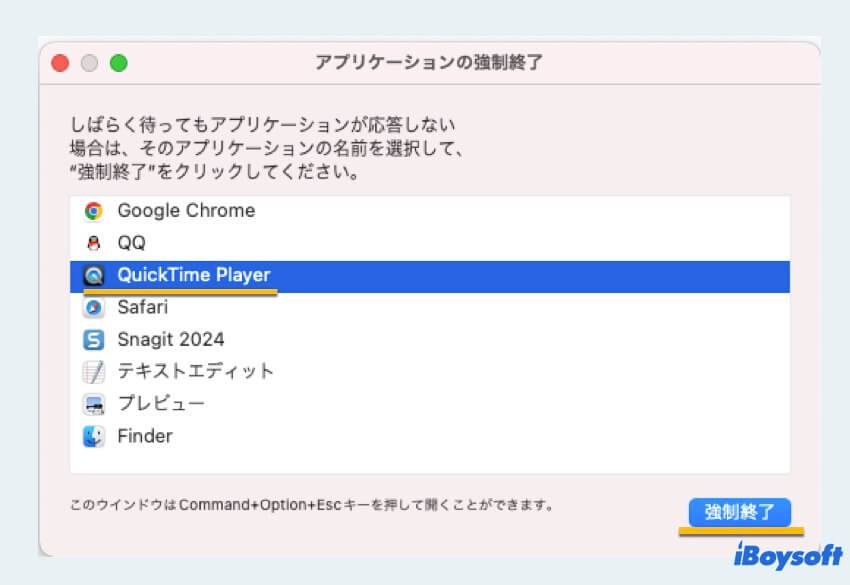The height and width of the screenshot is (585, 850).
Task: Click the Finder face icon
Action: (94, 437)
